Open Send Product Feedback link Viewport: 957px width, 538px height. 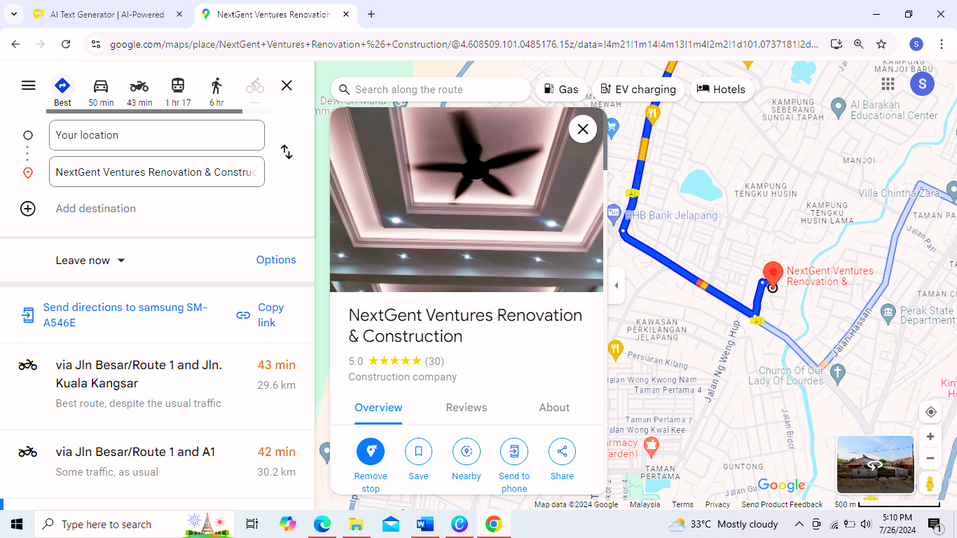tap(782, 504)
